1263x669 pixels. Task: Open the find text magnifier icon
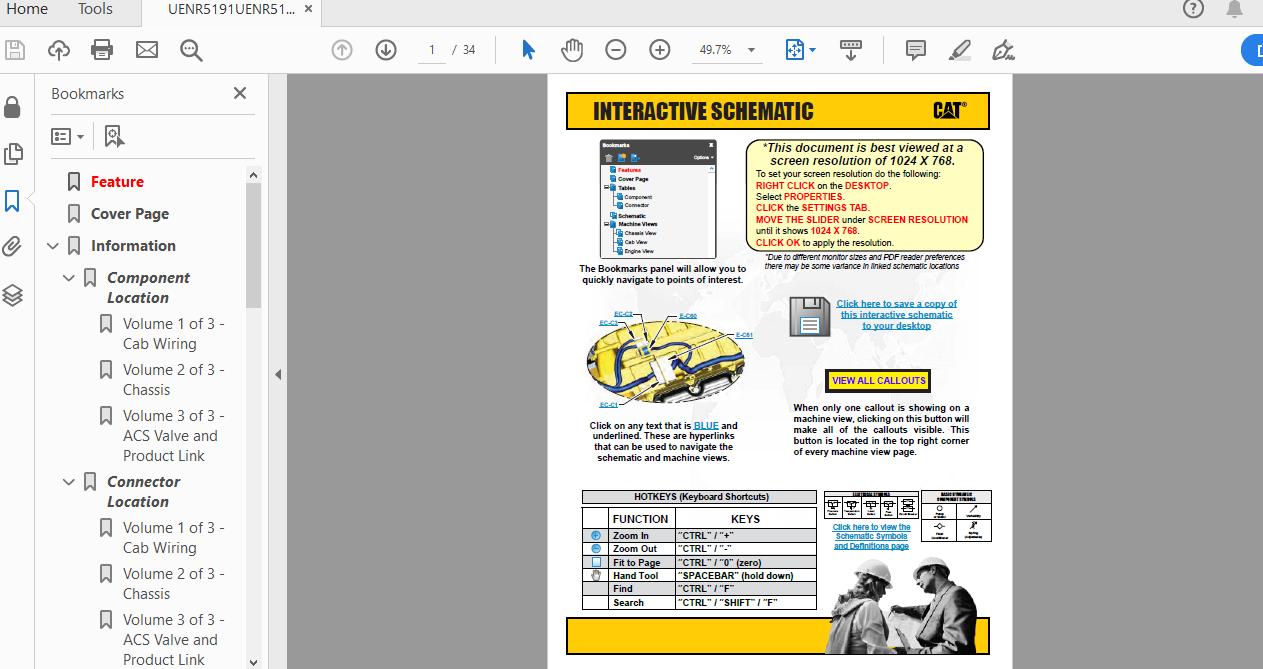click(x=191, y=50)
